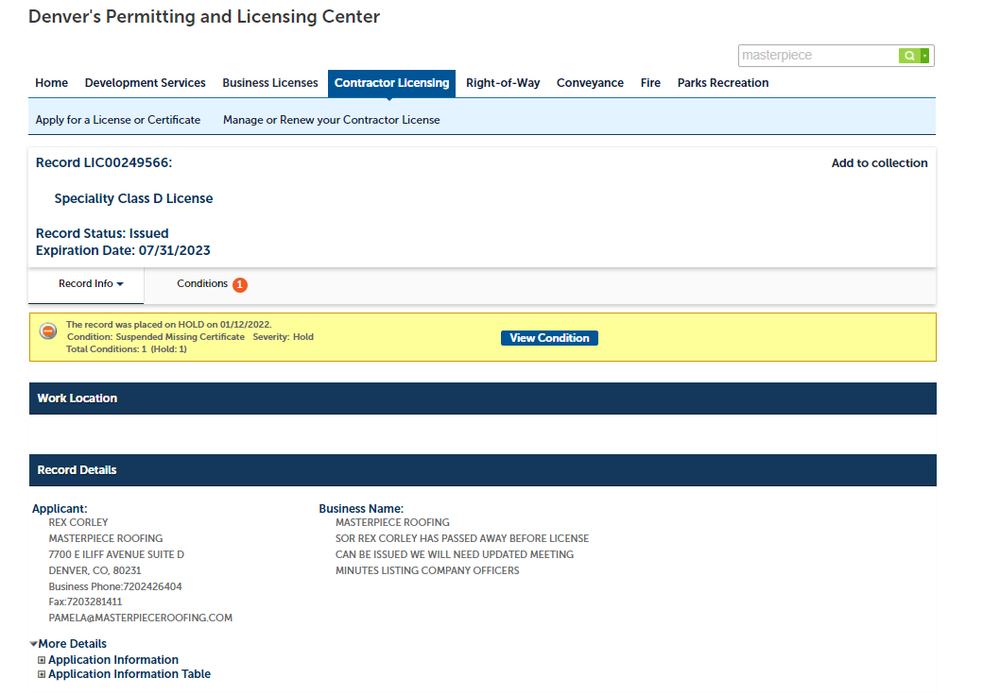The height and width of the screenshot is (695, 1000).
Task: Open the search options dropdown arrow
Action: [925, 56]
